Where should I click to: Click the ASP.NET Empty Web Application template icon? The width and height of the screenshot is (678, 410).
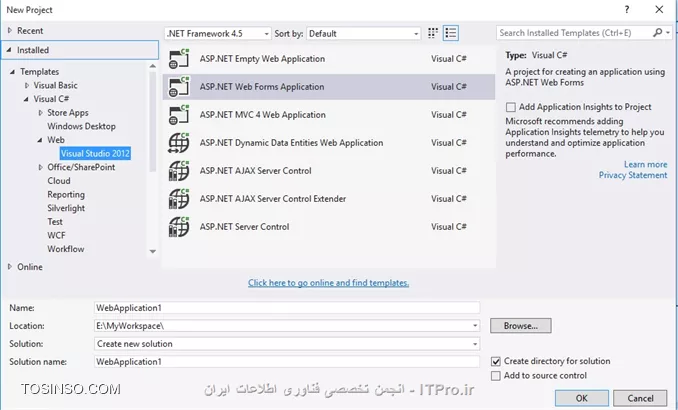pyautogui.click(x=179, y=58)
